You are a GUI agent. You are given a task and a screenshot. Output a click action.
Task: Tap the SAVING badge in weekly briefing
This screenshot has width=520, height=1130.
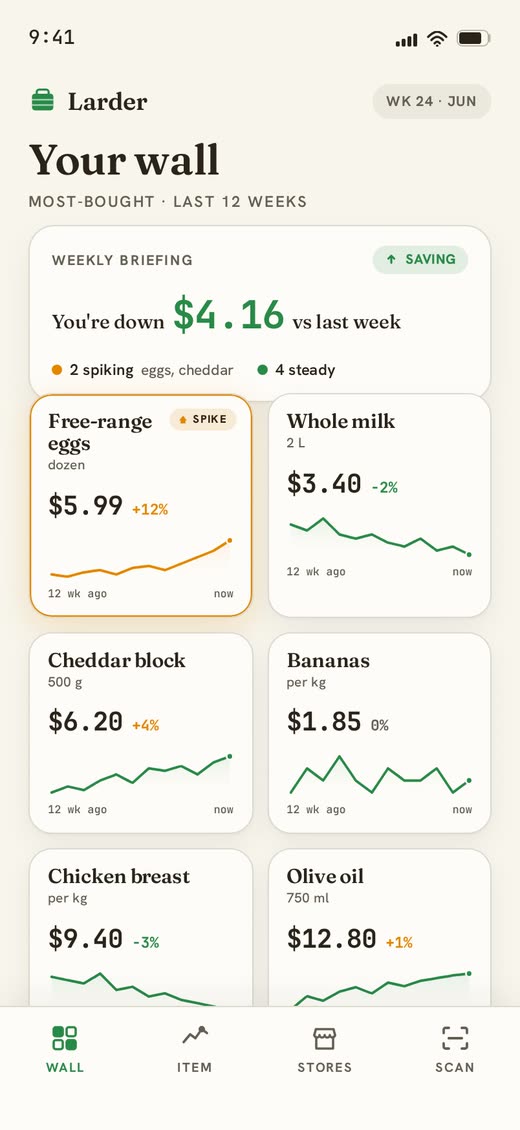(x=420, y=259)
